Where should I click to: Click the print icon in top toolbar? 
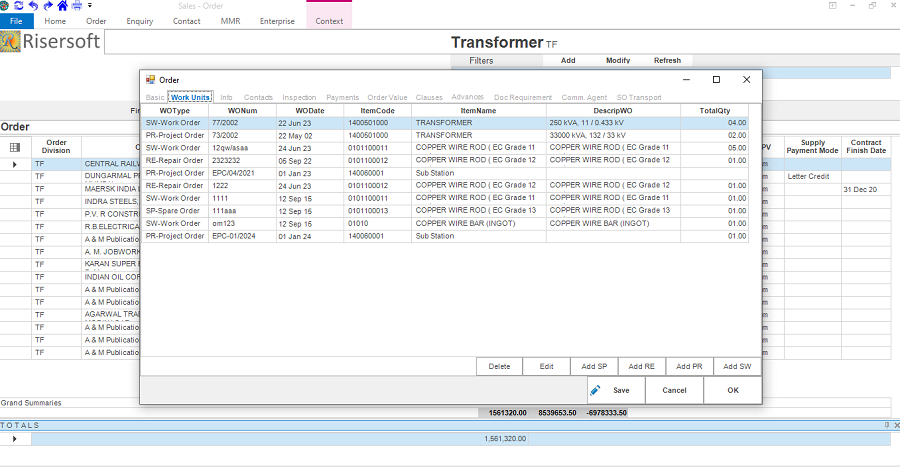(x=77, y=6)
